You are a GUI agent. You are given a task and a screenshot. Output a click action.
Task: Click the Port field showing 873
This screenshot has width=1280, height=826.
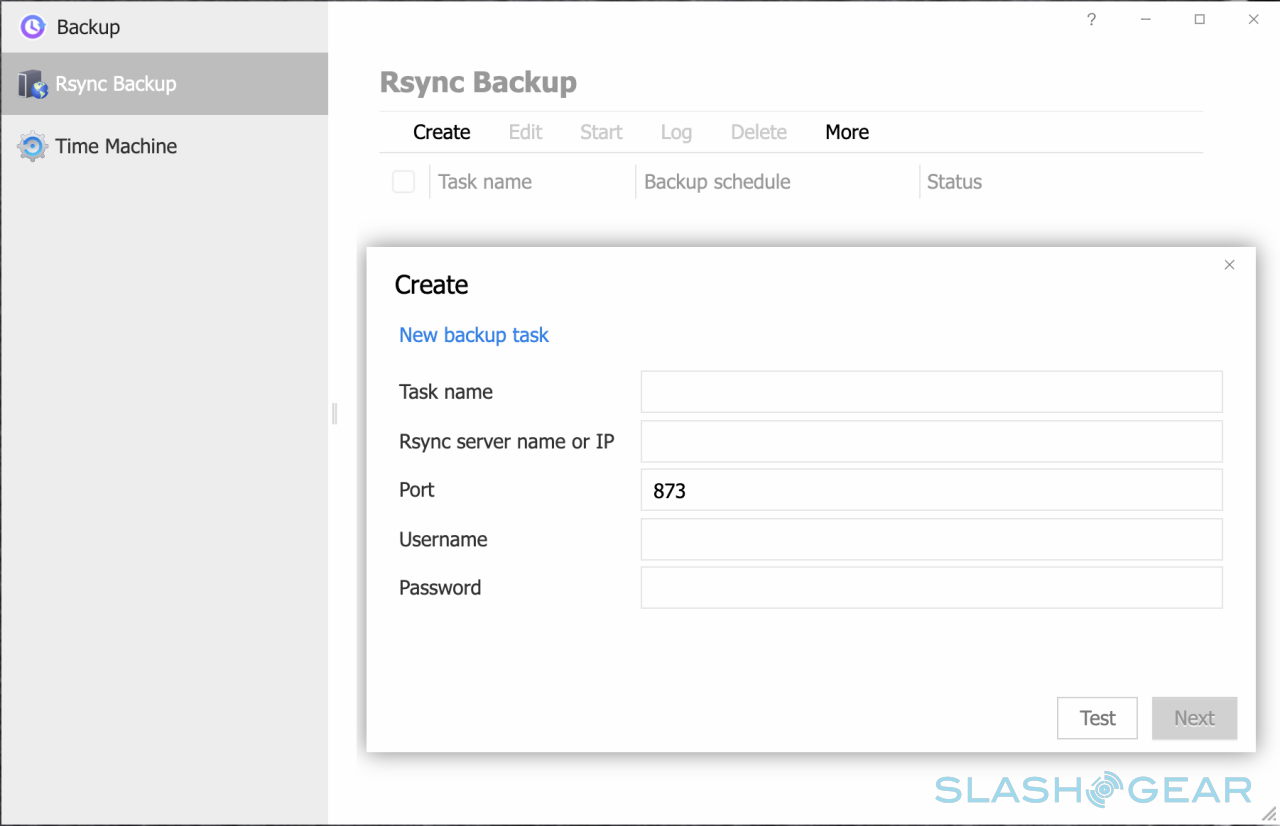(931, 490)
